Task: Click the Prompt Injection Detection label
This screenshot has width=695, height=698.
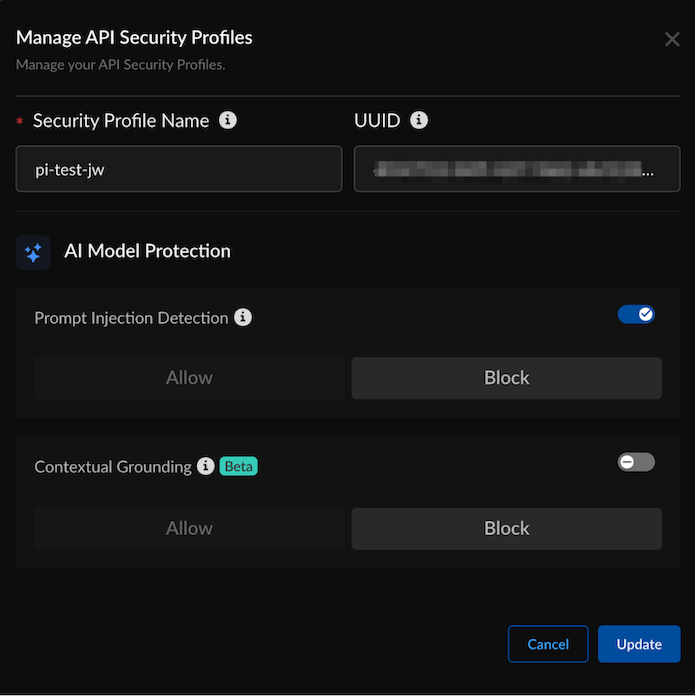Action: click(131, 318)
